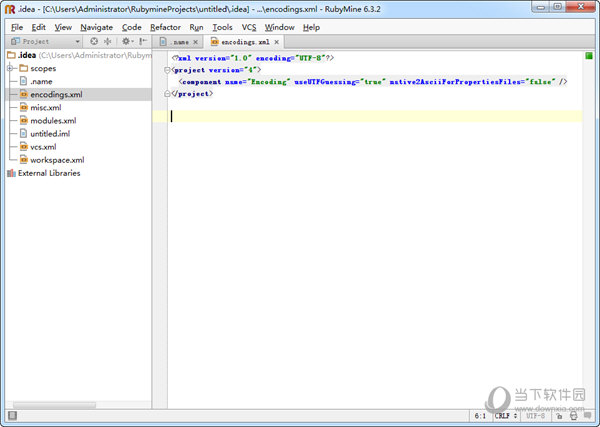
Task: Click the misc.xml file icon
Action: (x=24, y=107)
